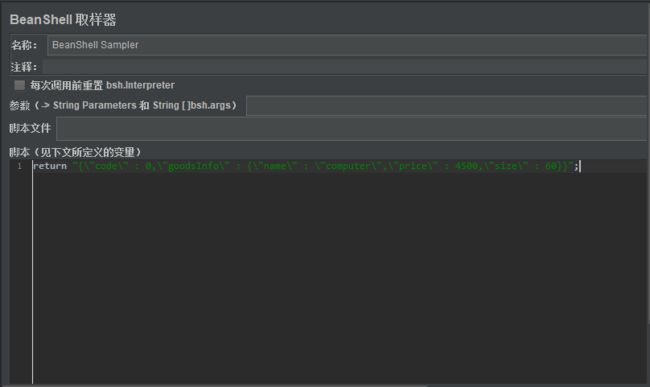Screen dimensions: 650x387
Task: Click the 脚本文件 script file field
Action: (352, 128)
